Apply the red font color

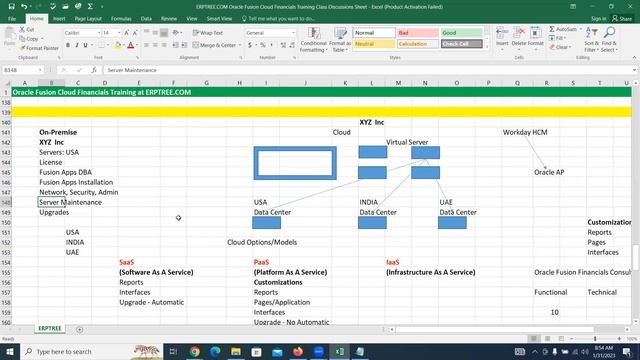(x=131, y=45)
